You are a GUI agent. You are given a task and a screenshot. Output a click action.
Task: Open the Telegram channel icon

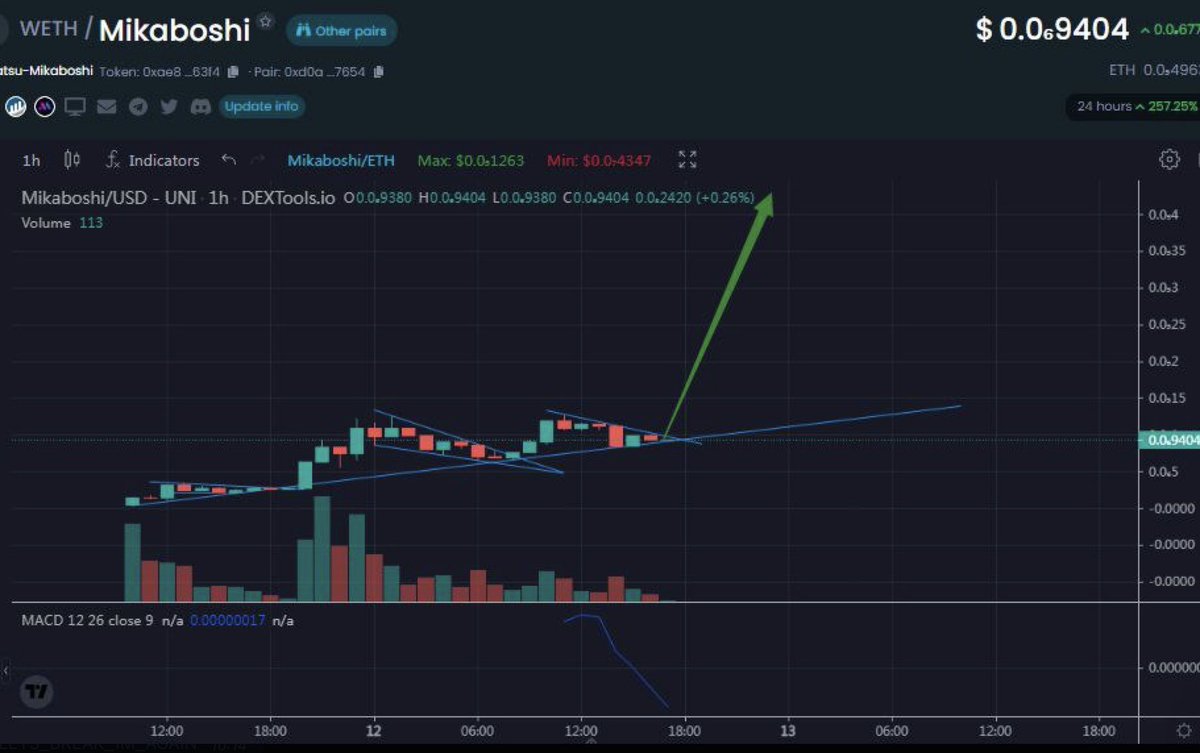click(x=138, y=106)
